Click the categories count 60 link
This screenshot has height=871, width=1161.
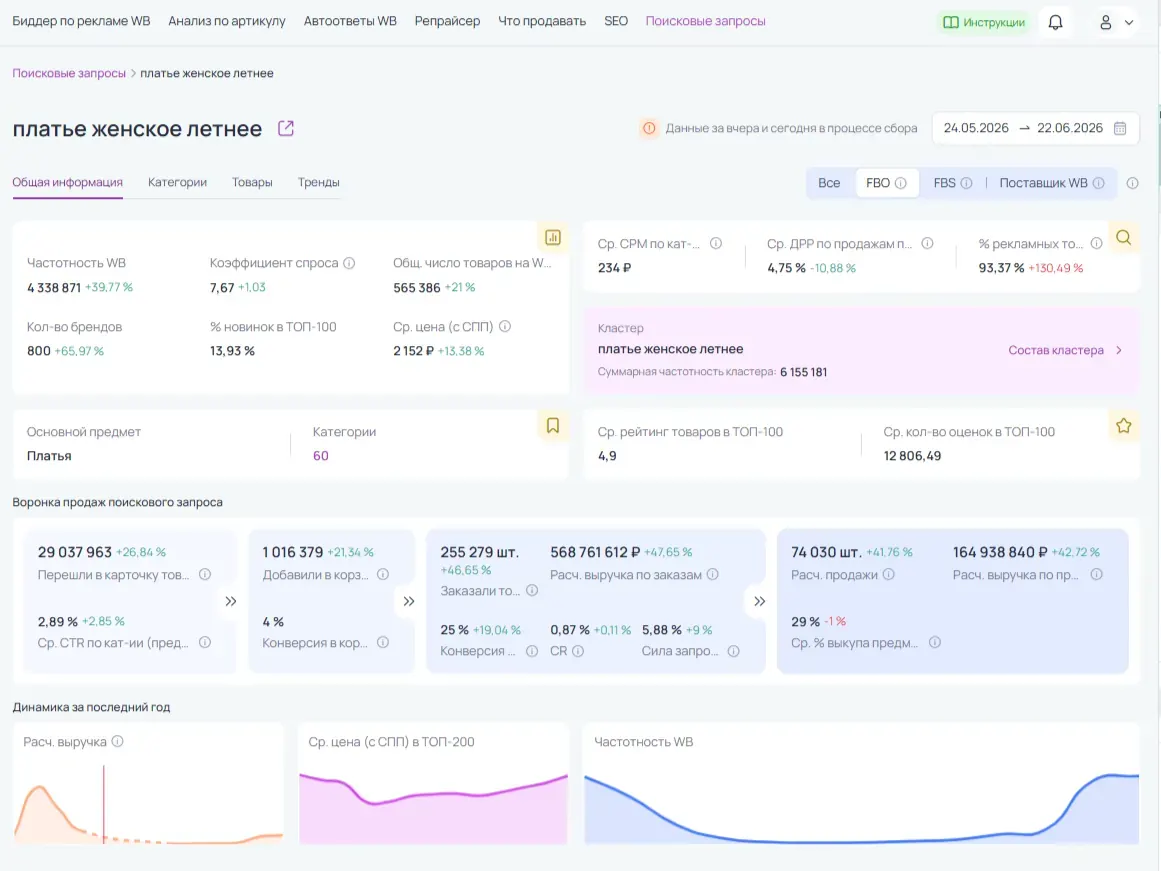(321, 455)
